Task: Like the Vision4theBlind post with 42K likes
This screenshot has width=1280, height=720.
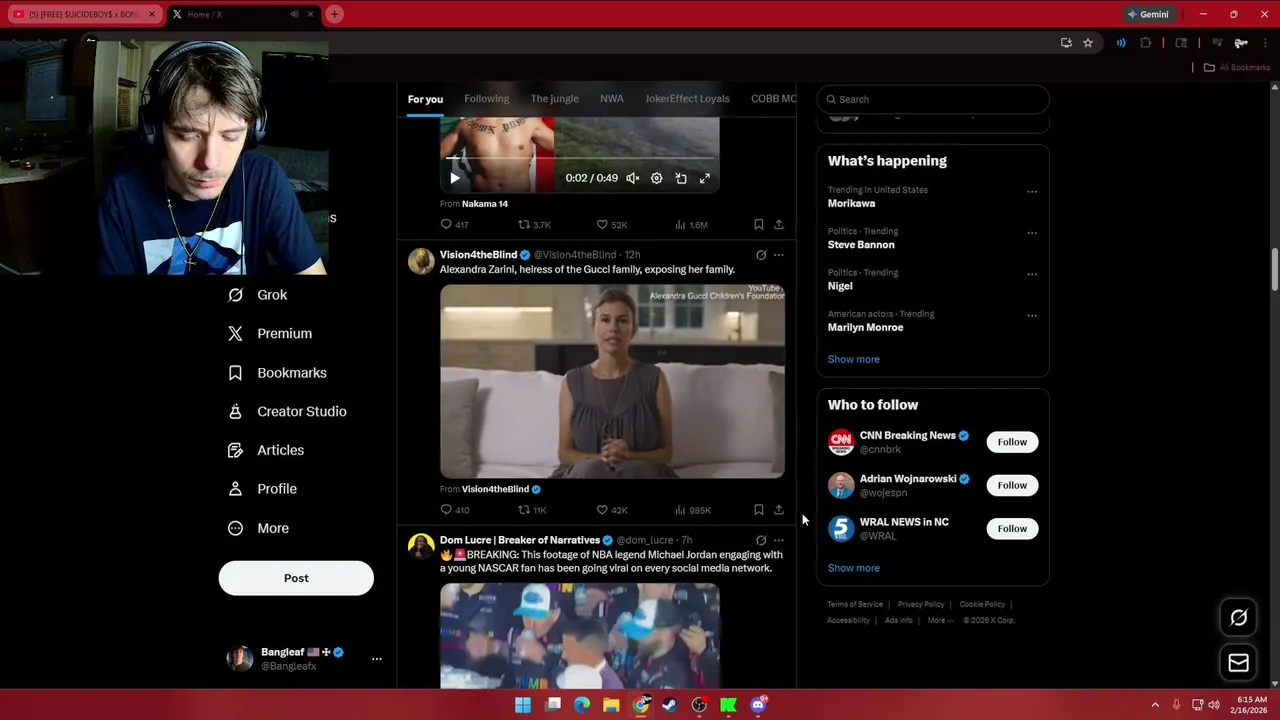Action: pos(612,510)
